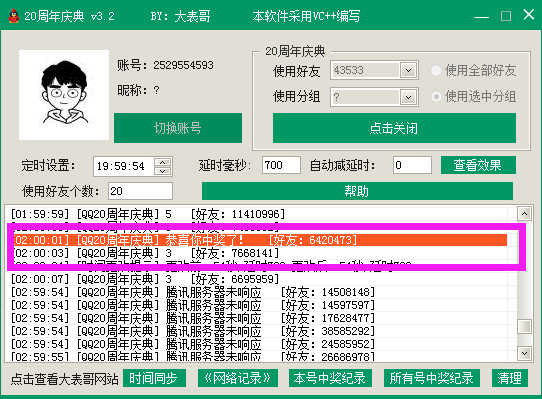This screenshot has width=542, height=399.
Task: Click the 自动减延时 input field
Action: (x=412, y=165)
